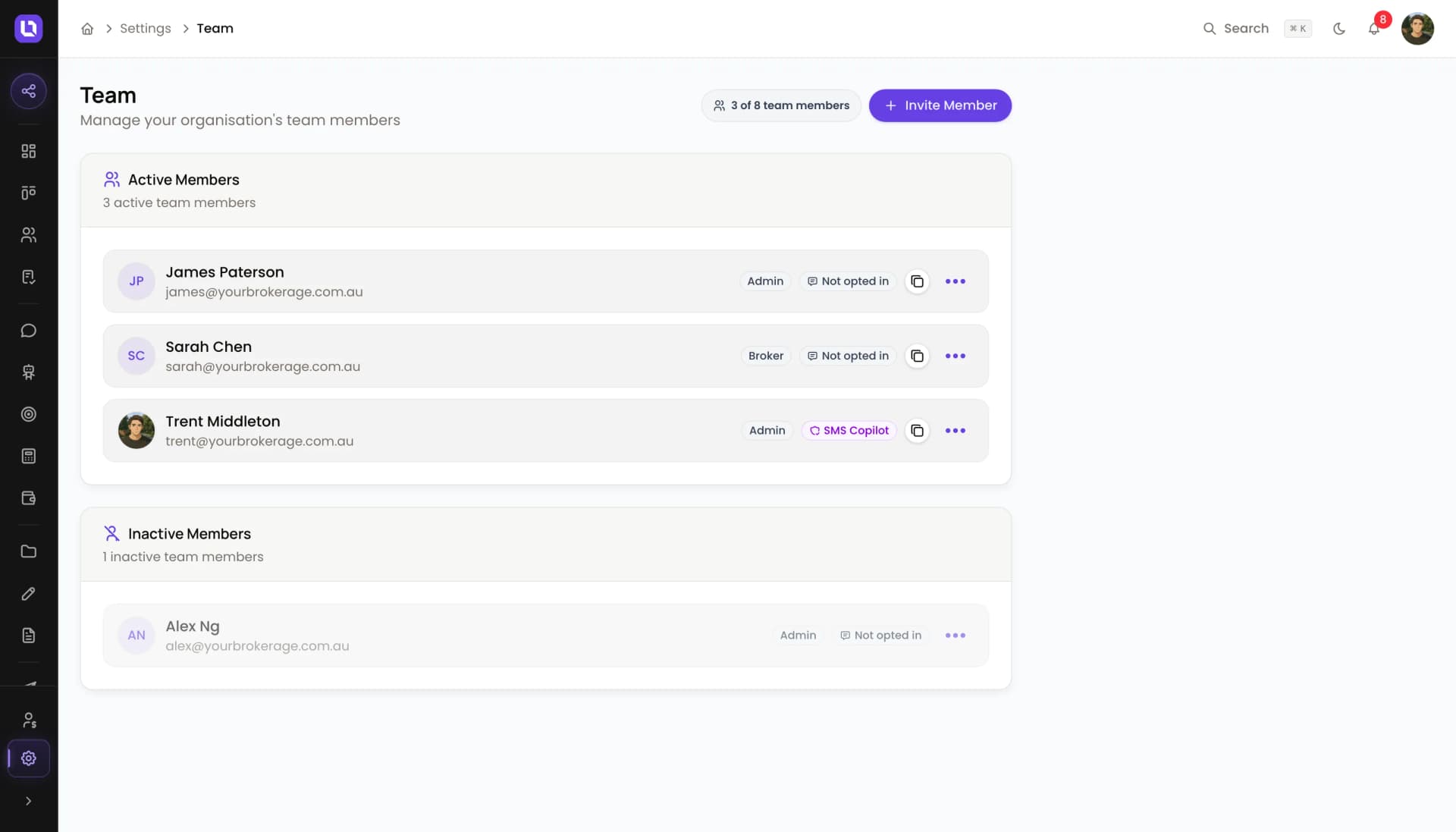Click the SMS Copilot badge for Trent Middleton
The width and height of the screenshot is (1456, 832).
pyautogui.click(x=849, y=431)
